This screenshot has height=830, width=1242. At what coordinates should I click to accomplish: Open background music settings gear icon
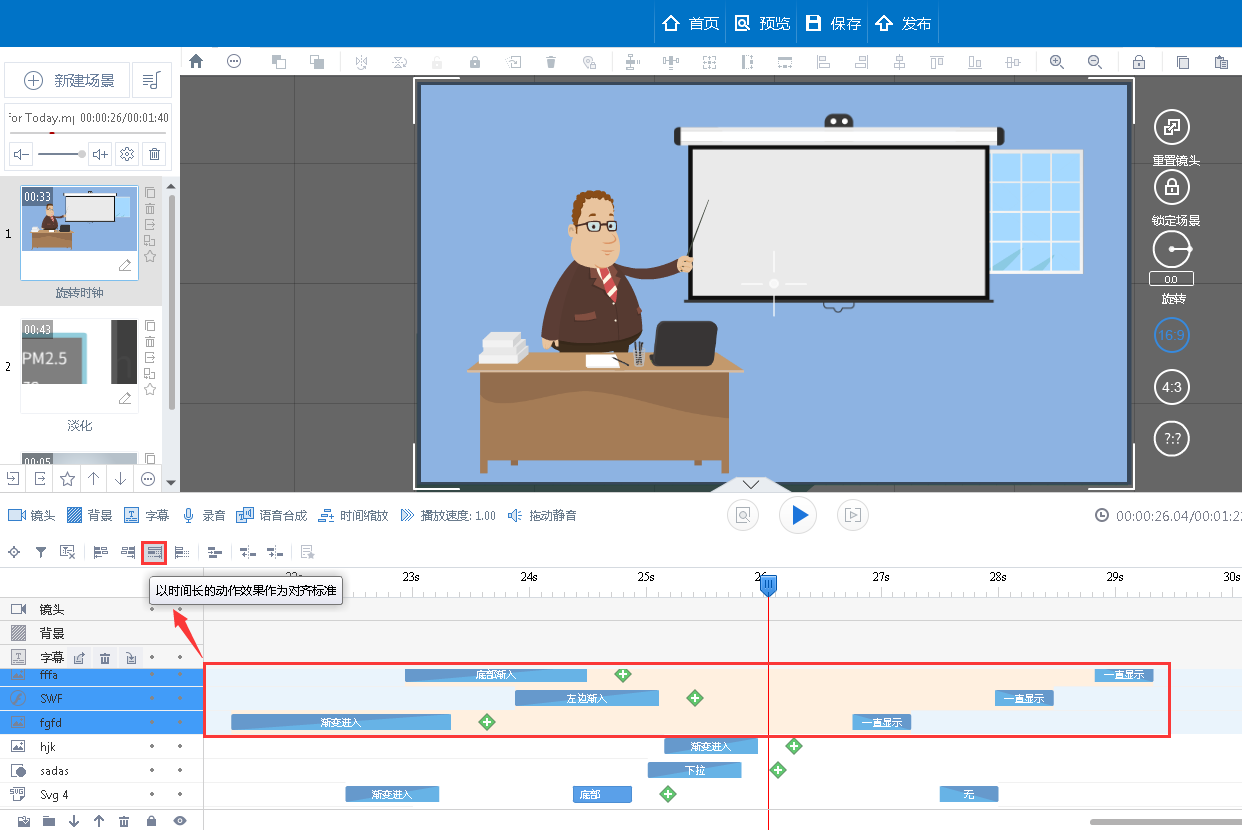[127, 154]
